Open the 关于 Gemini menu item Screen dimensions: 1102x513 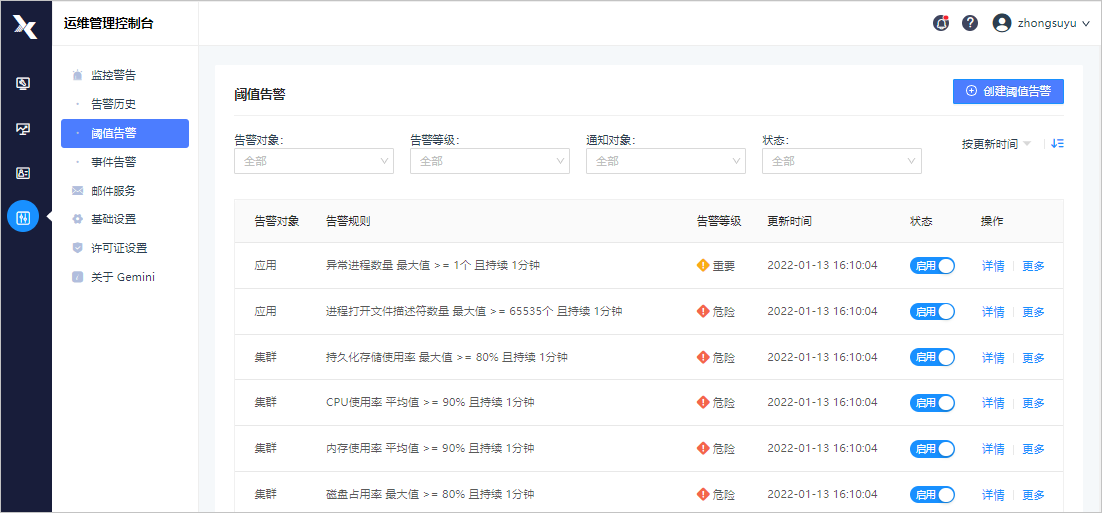[125, 277]
